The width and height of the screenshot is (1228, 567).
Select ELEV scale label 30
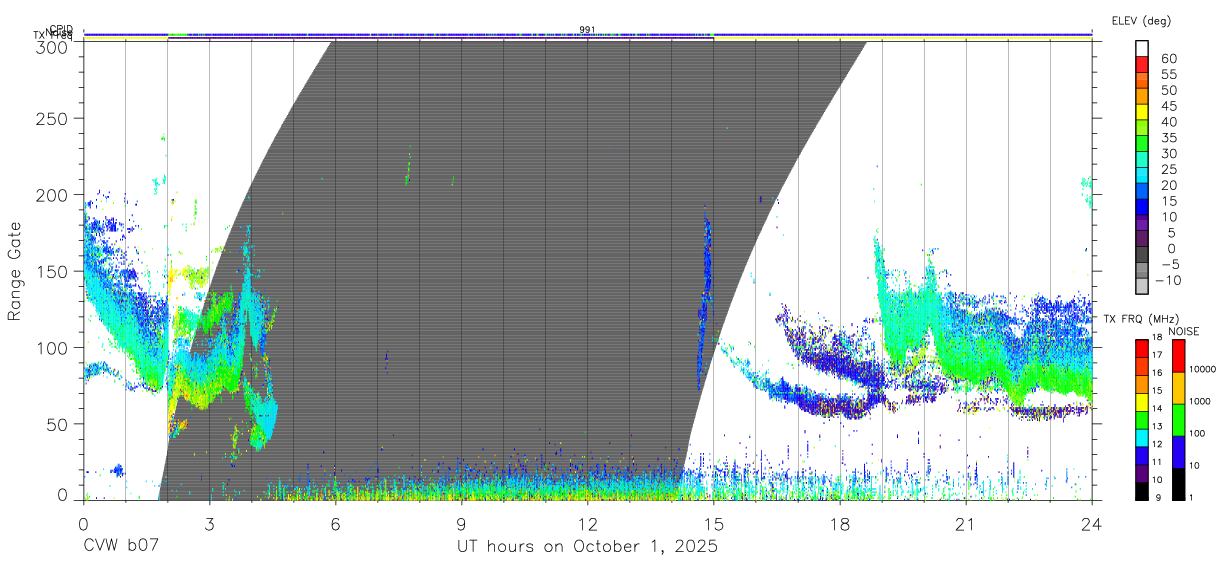click(1168, 153)
